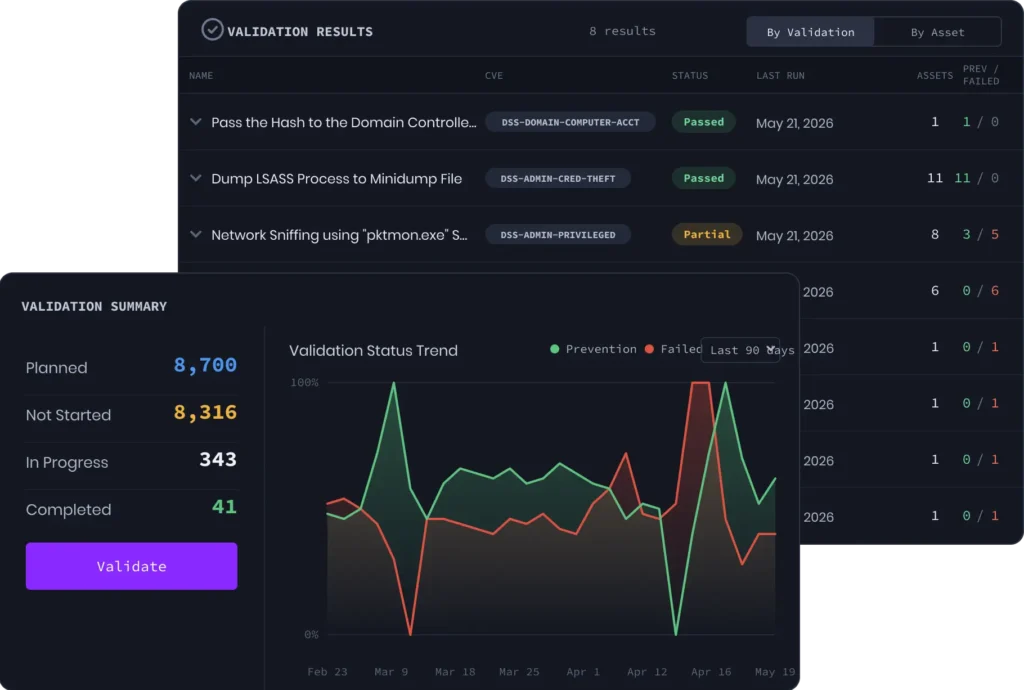Click the Planned count 8,700

click(x=205, y=366)
